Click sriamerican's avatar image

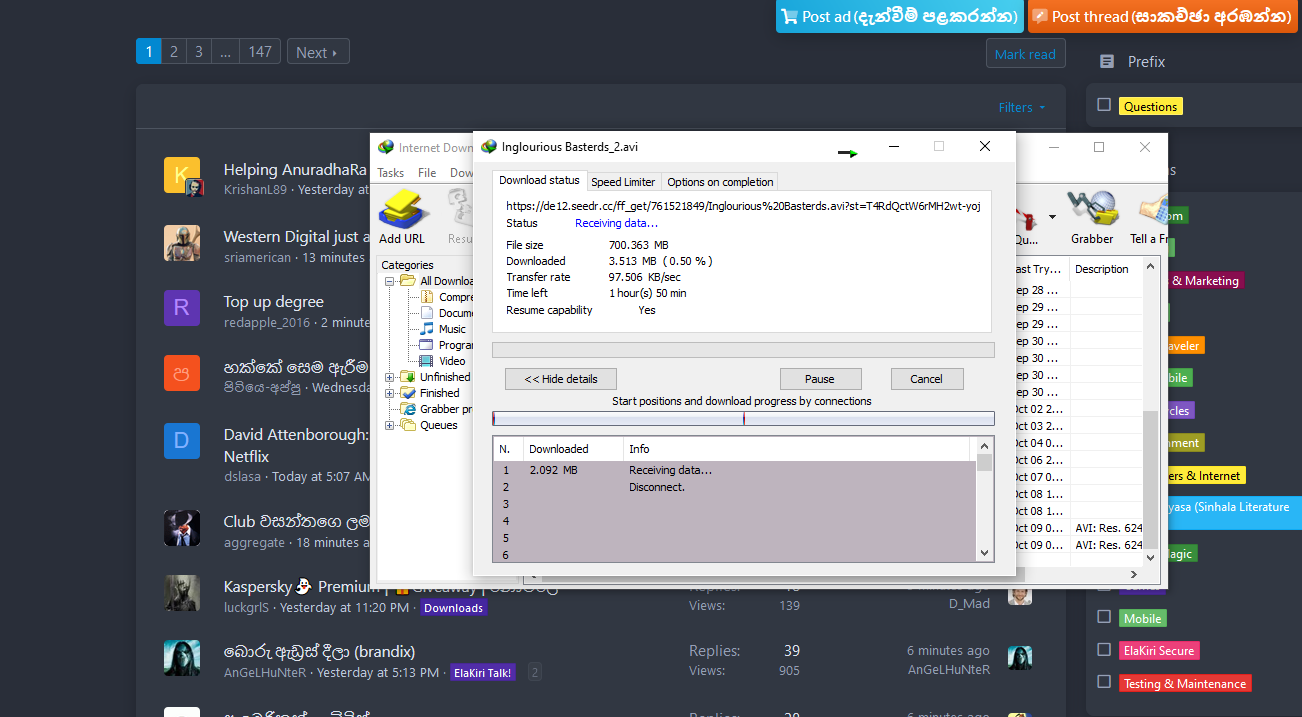(182, 243)
